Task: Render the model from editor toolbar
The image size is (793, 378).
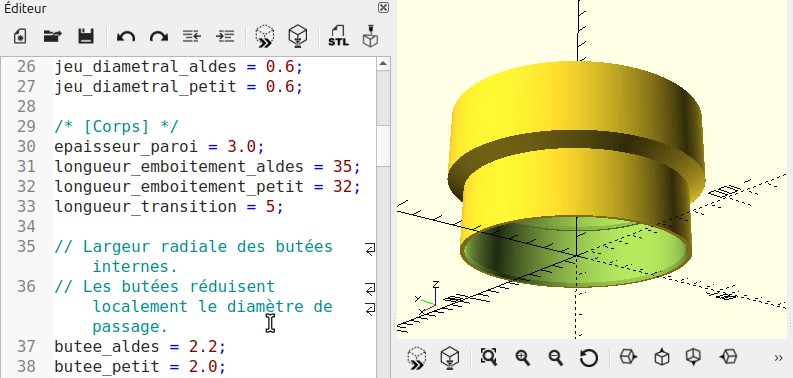Action: [298, 36]
